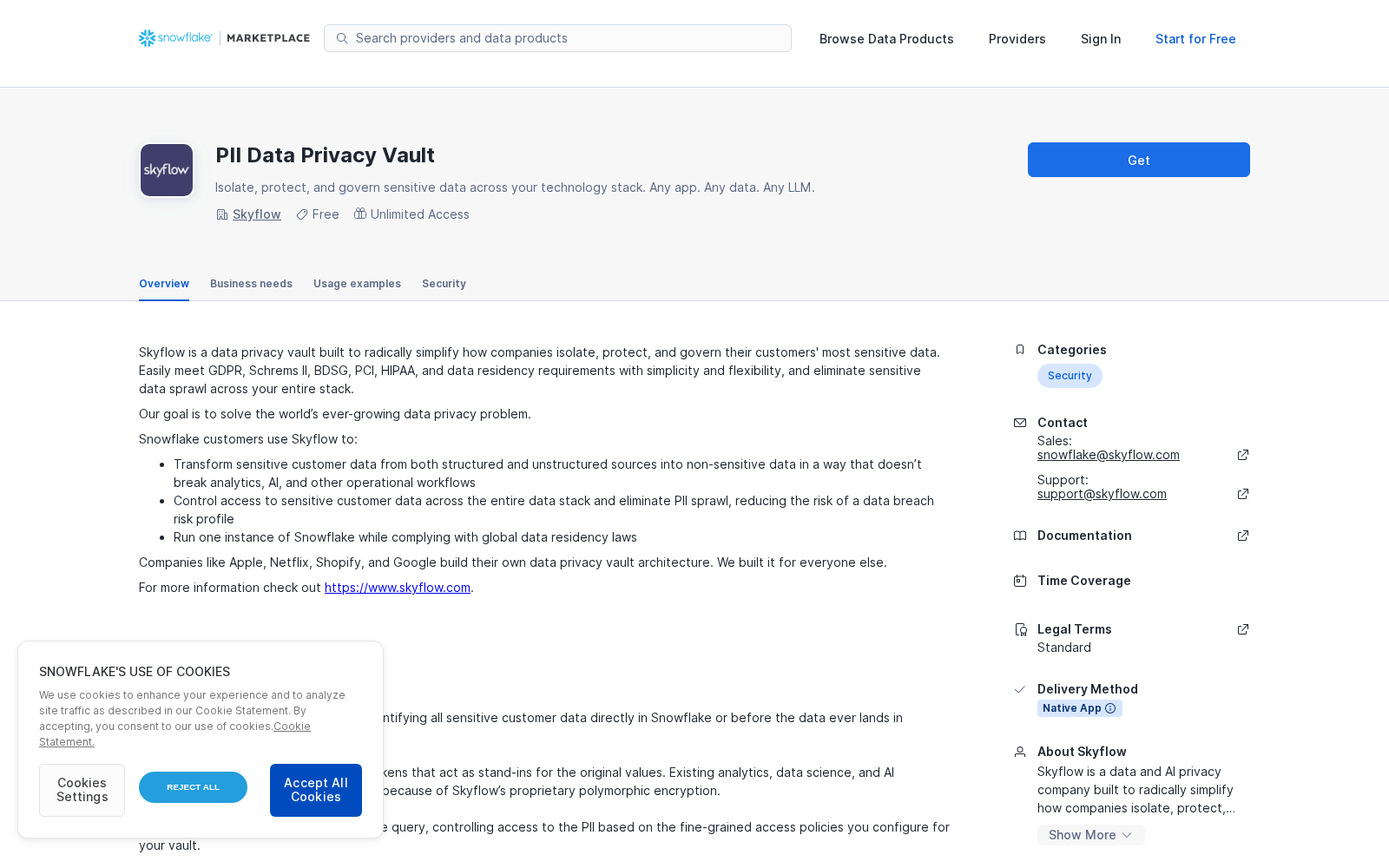
Task: Open the https://www.skyflow.com link
Action: [398, 588]
